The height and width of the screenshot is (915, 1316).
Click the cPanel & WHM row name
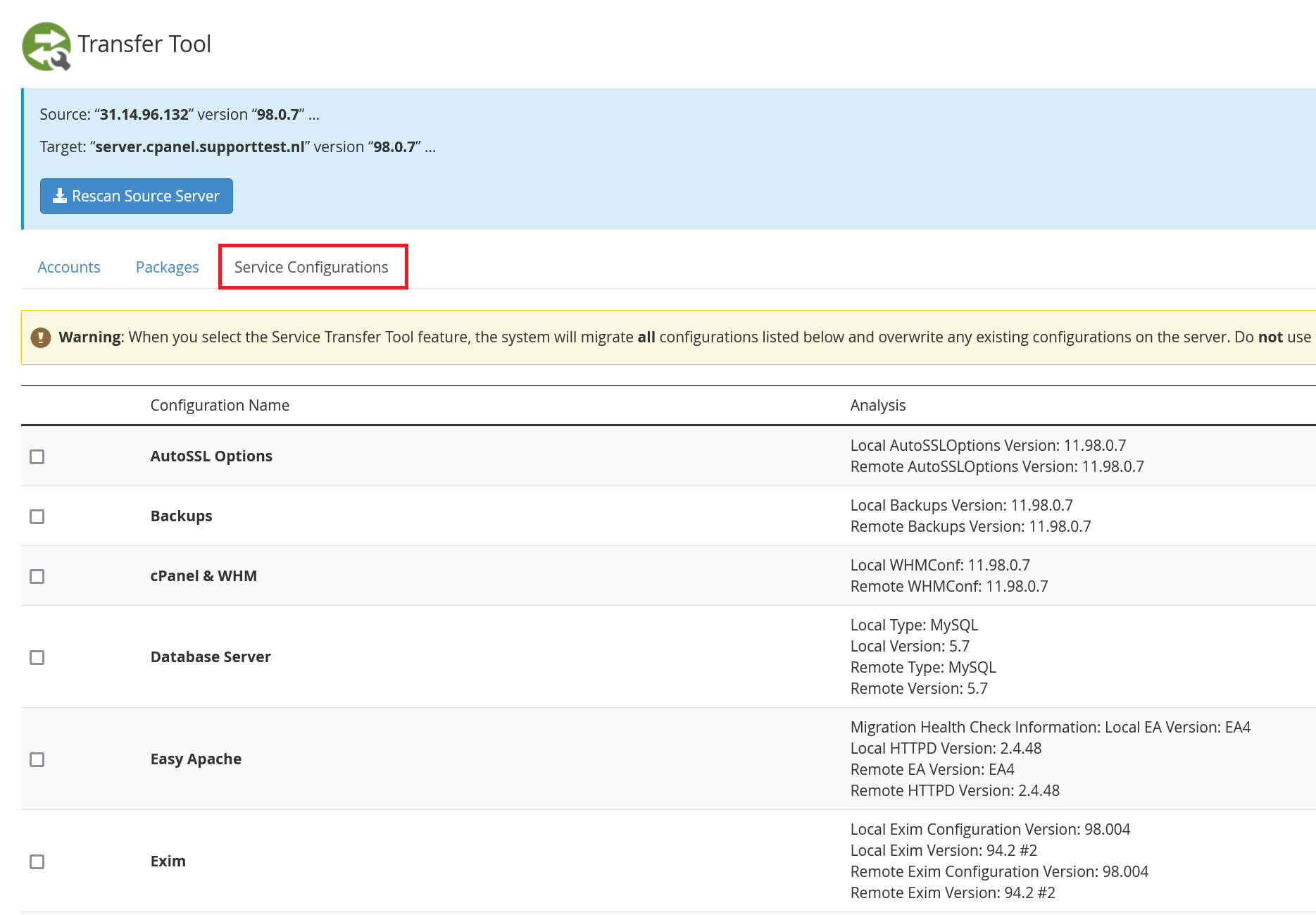203,576
